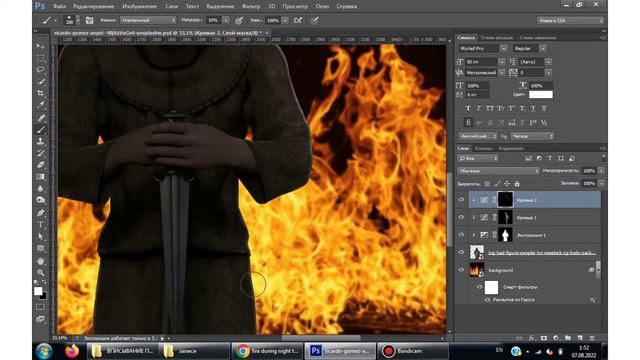Select the Magic Wand tool

40,82
